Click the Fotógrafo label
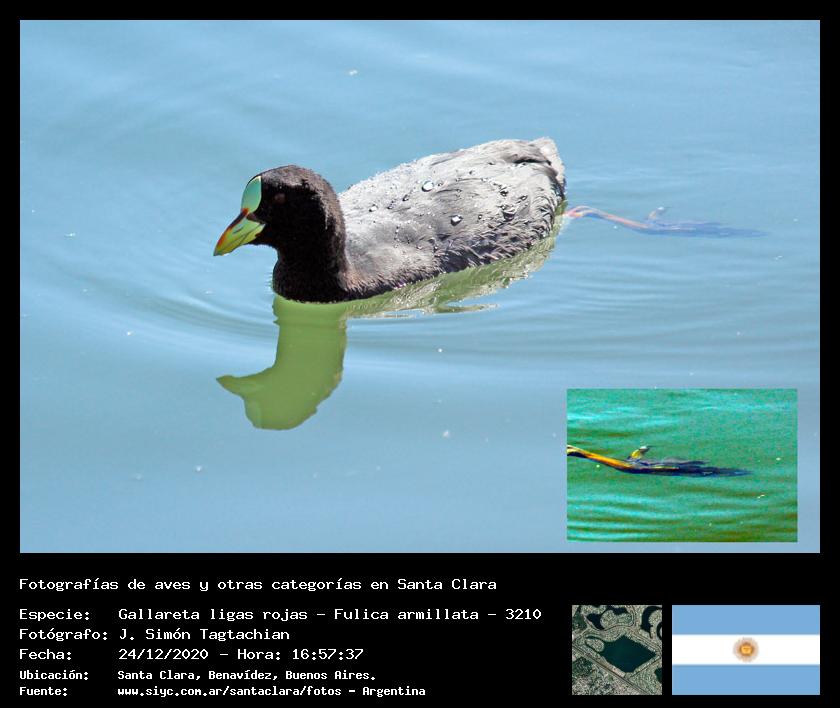 pyautogui.click(x=63, y=634)
